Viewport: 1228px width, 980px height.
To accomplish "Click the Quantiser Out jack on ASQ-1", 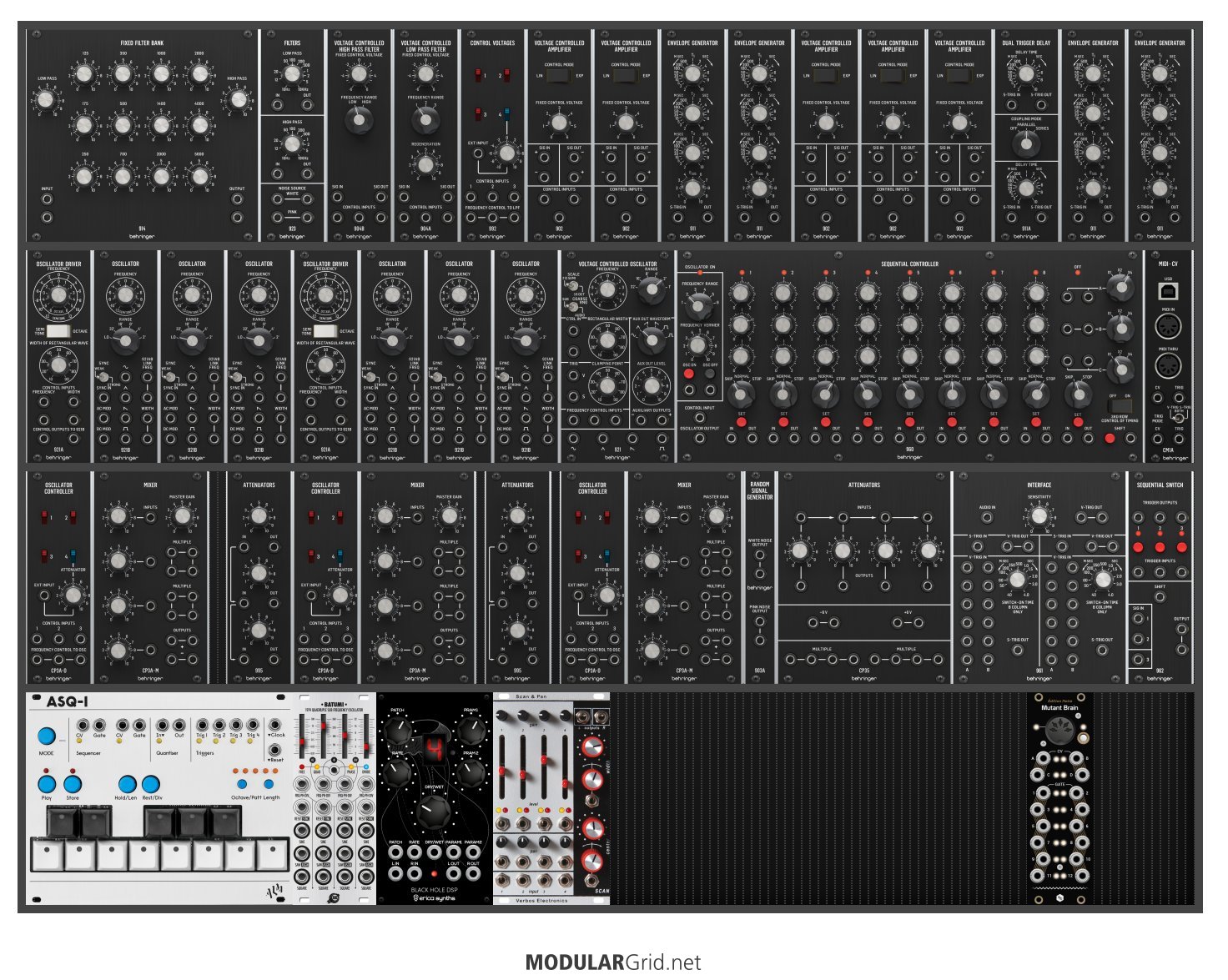I will pyautogui.click(x=179, y=726).
